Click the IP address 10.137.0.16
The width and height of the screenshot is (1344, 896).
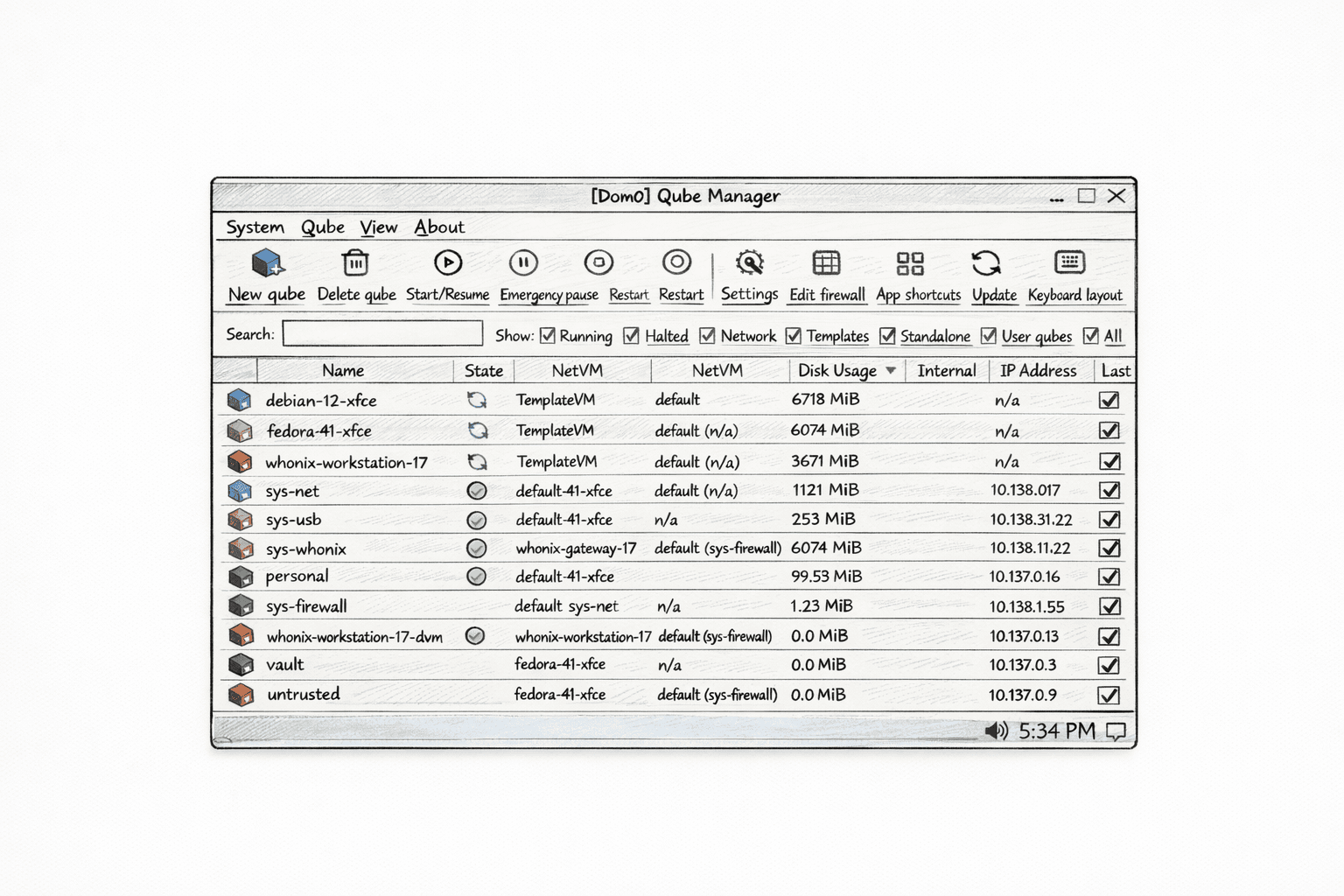[x=1025, y=577]
